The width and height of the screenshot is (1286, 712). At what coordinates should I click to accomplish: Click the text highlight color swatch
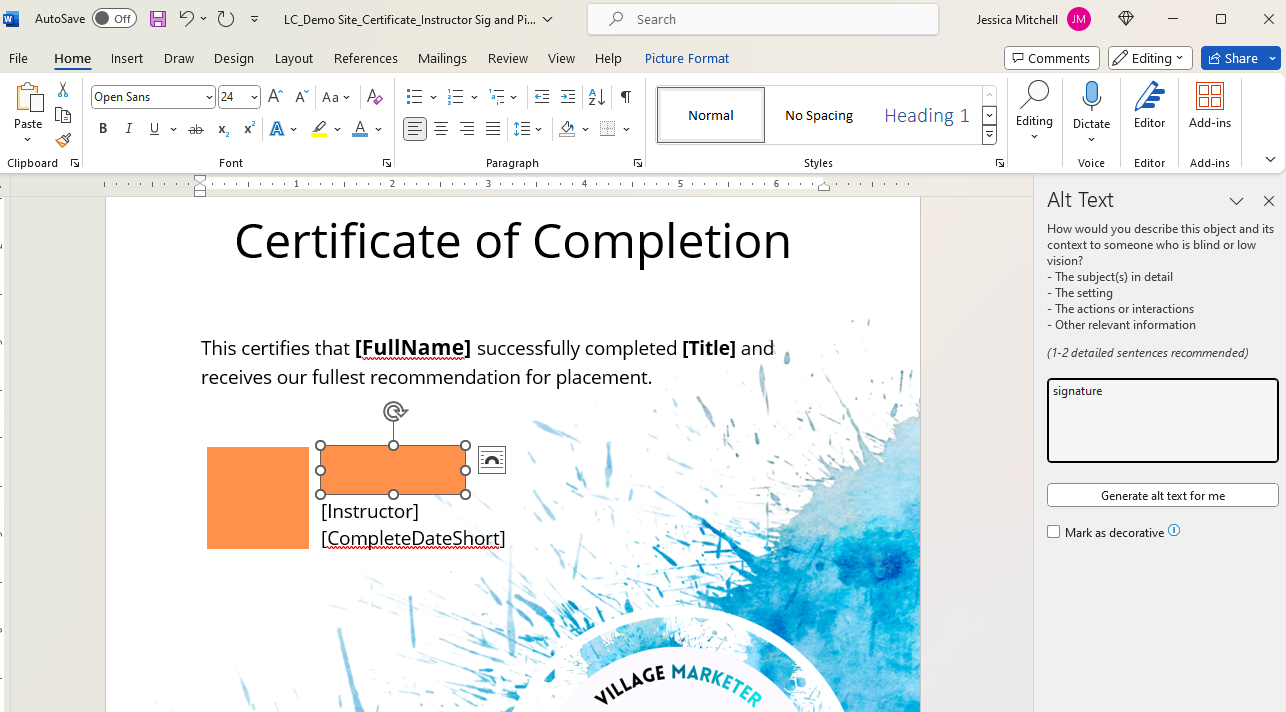coord(319,129)
